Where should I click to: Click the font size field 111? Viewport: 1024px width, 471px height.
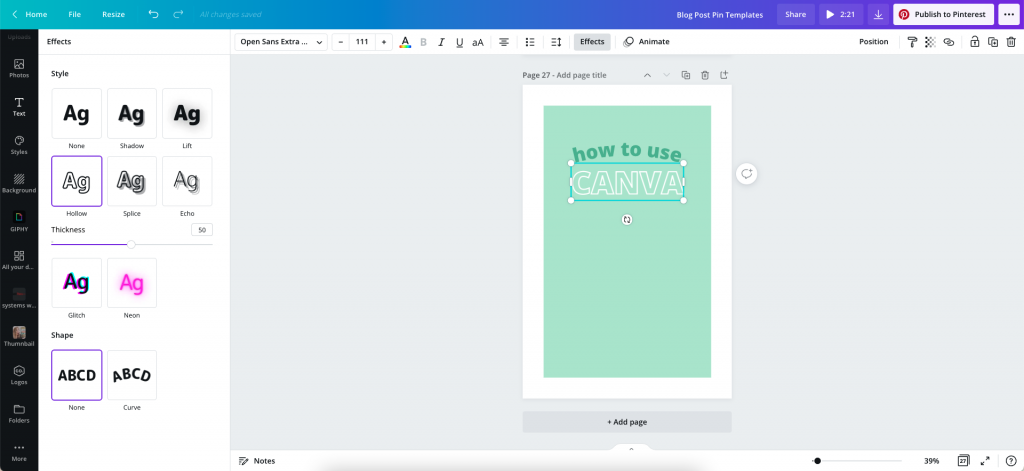(362, 42)
